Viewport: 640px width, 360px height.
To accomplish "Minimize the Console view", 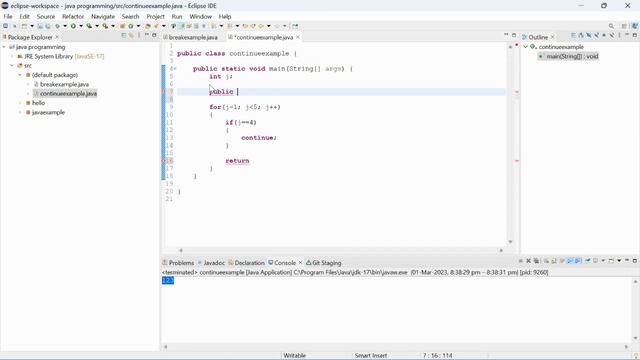I will (x=627, y=260).
